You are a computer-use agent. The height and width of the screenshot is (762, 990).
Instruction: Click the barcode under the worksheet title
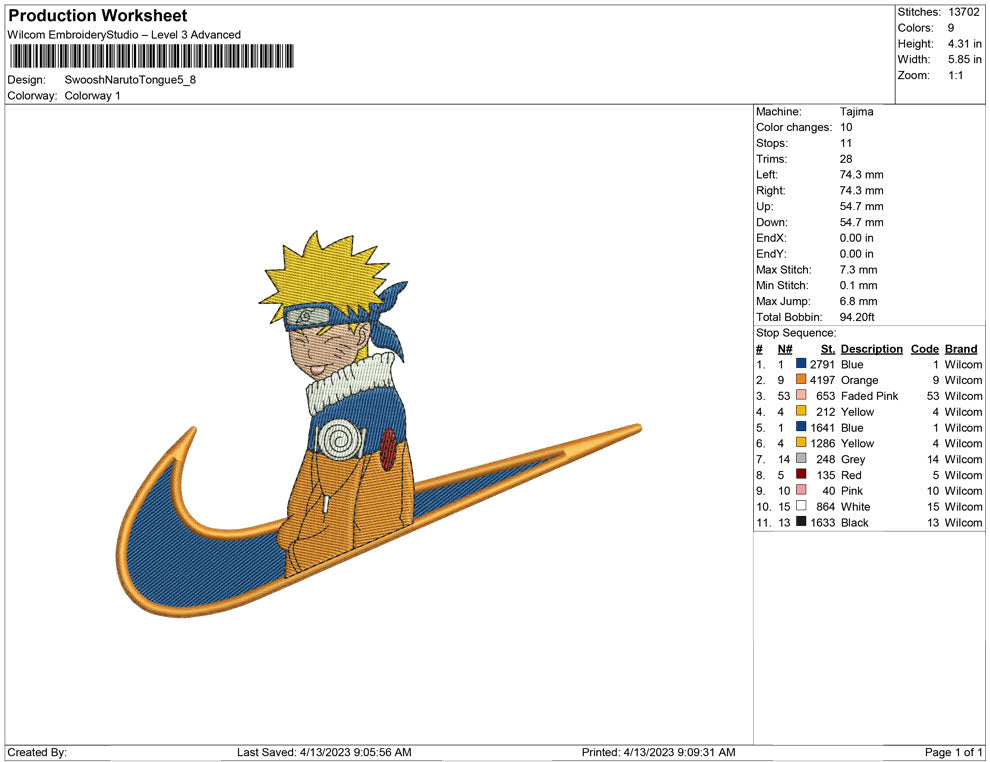pyautogui.click(x=152, y=56)
